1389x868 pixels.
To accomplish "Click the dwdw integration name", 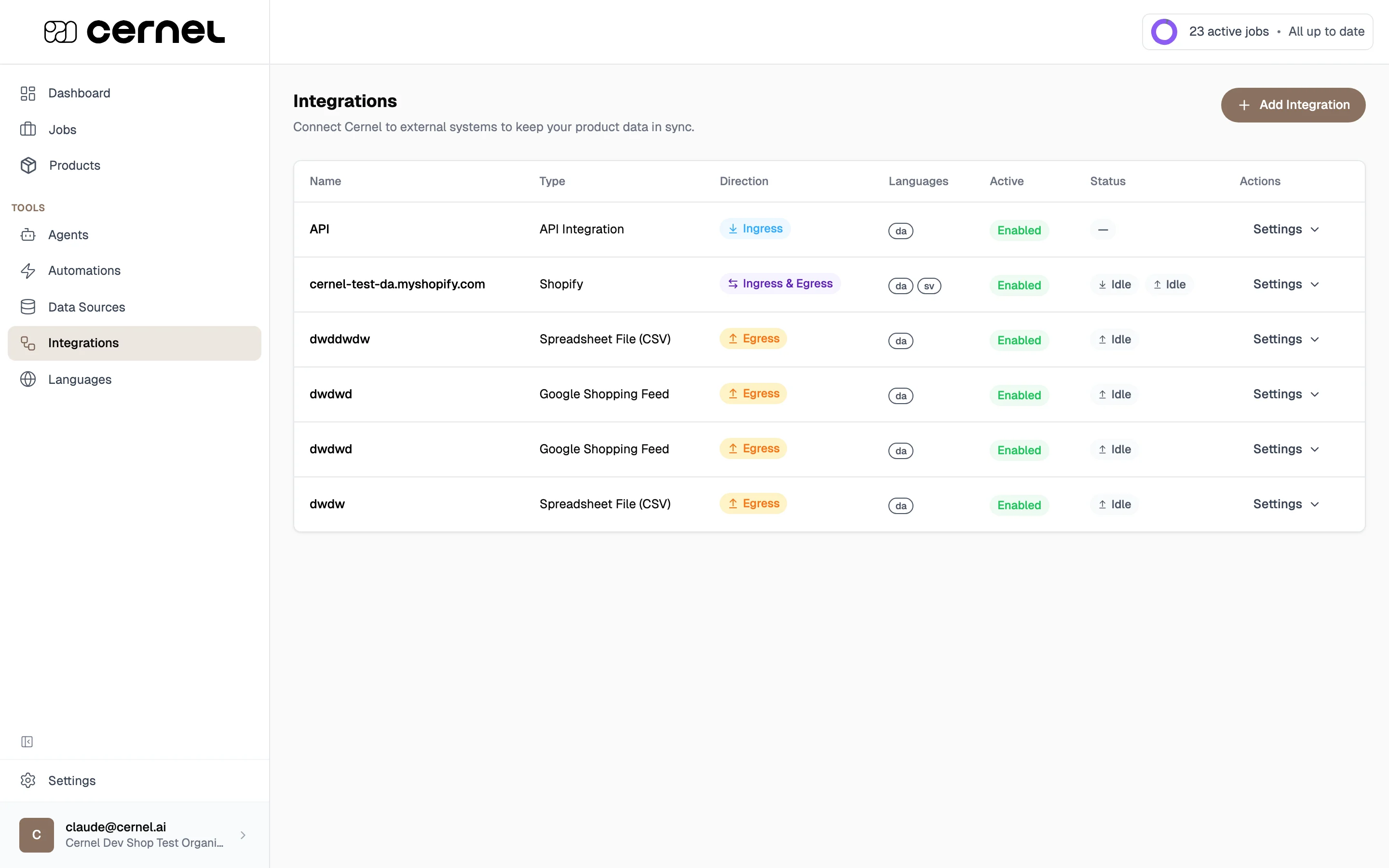I will coord(327,504).
